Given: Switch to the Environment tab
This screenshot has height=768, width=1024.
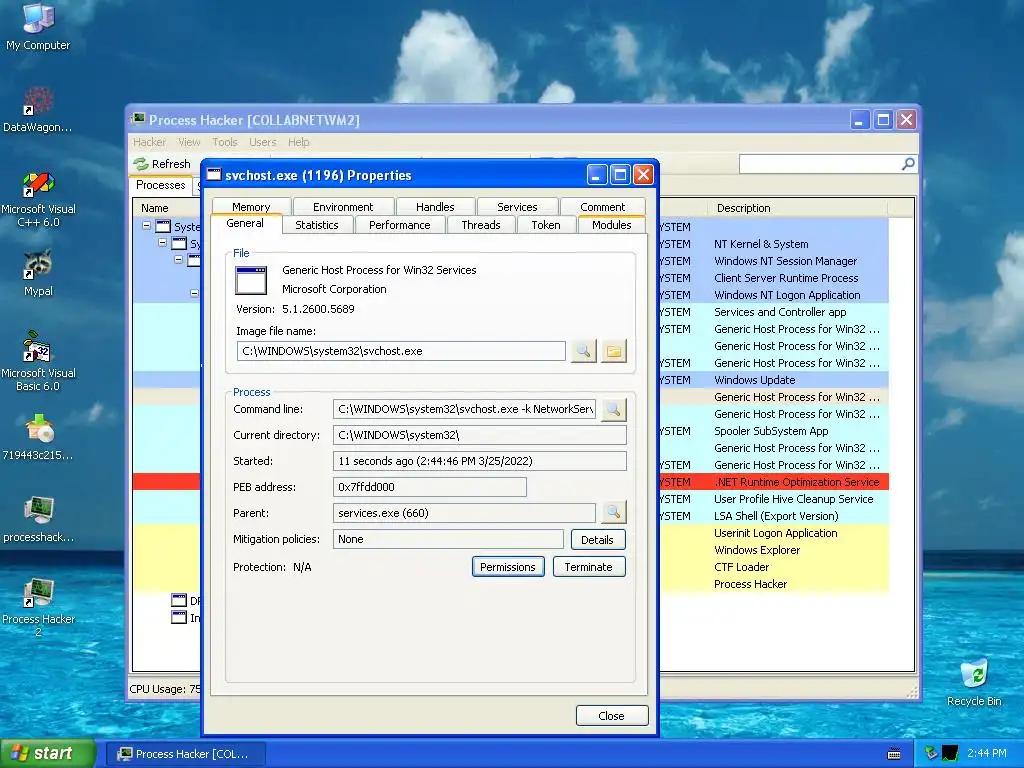Looking at the screenshot, I should coord(343,207).
